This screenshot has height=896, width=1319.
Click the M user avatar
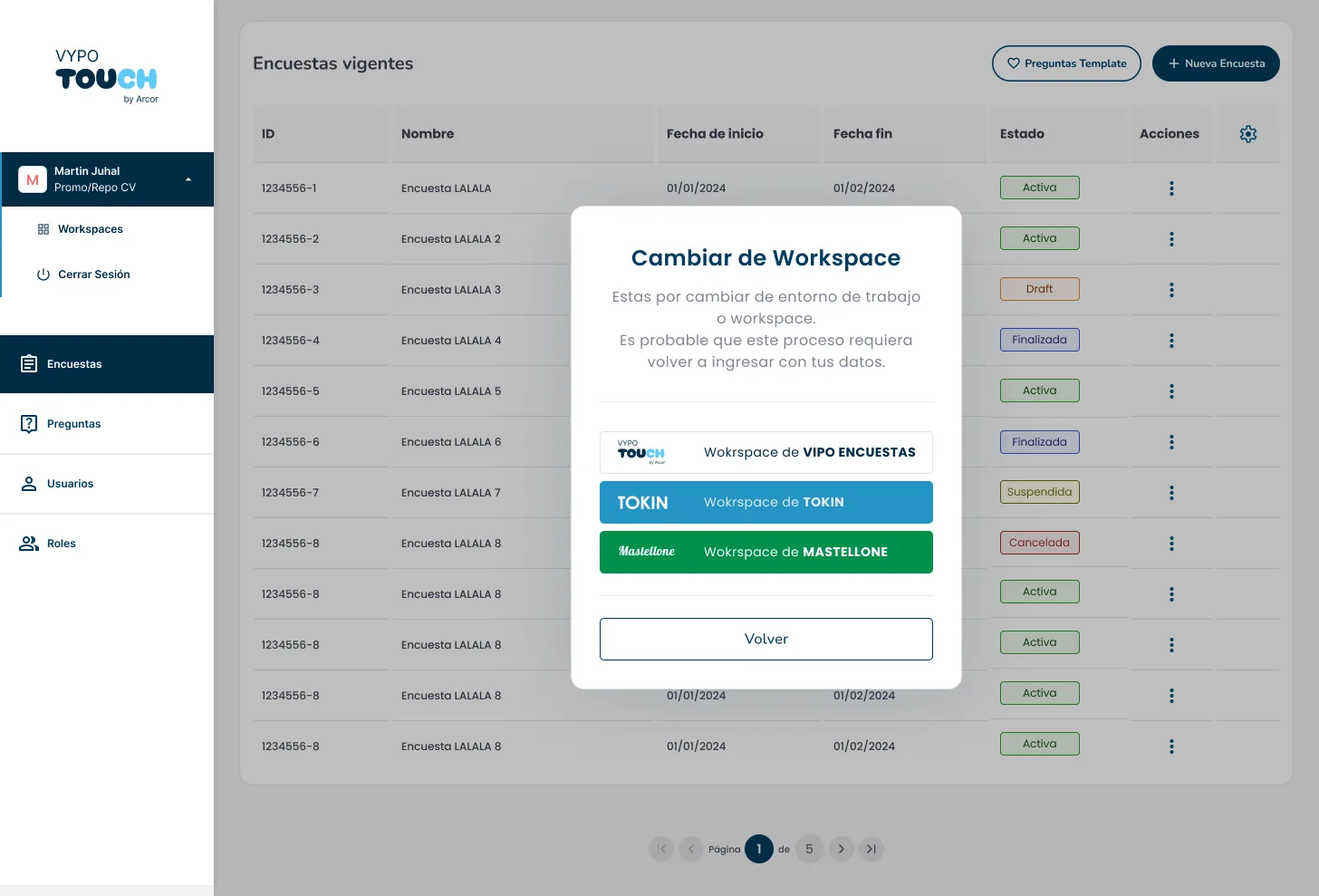pyautogui.click(x=33, y=179)
